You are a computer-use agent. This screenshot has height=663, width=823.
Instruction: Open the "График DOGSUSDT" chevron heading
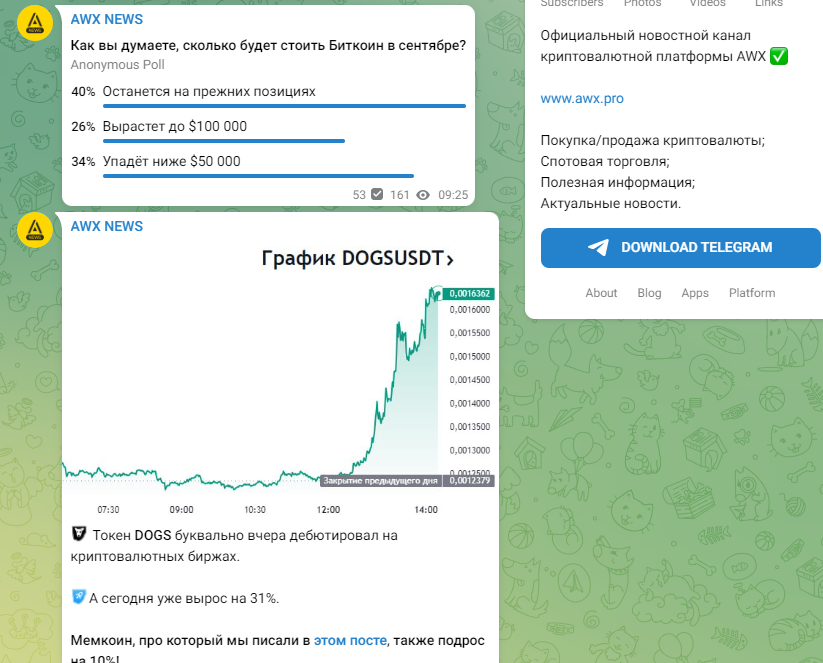point(357,259)
